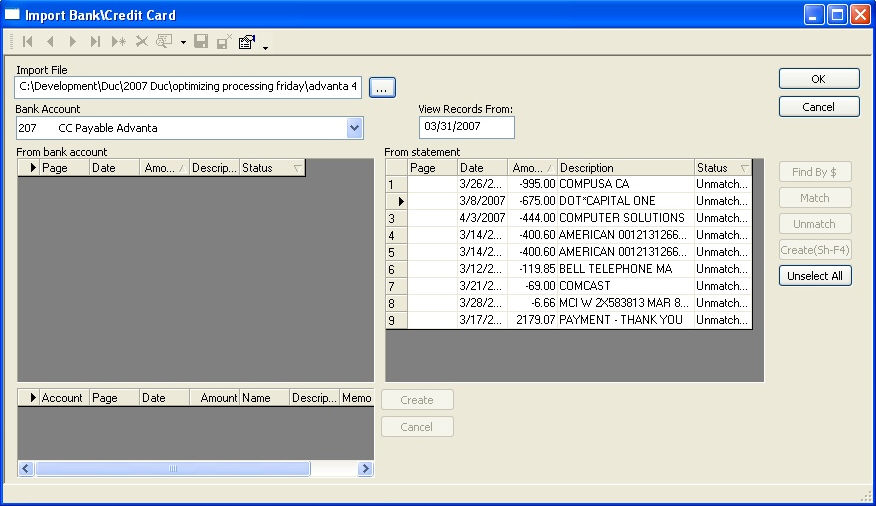Go to next record arrow

click(73, 41)
